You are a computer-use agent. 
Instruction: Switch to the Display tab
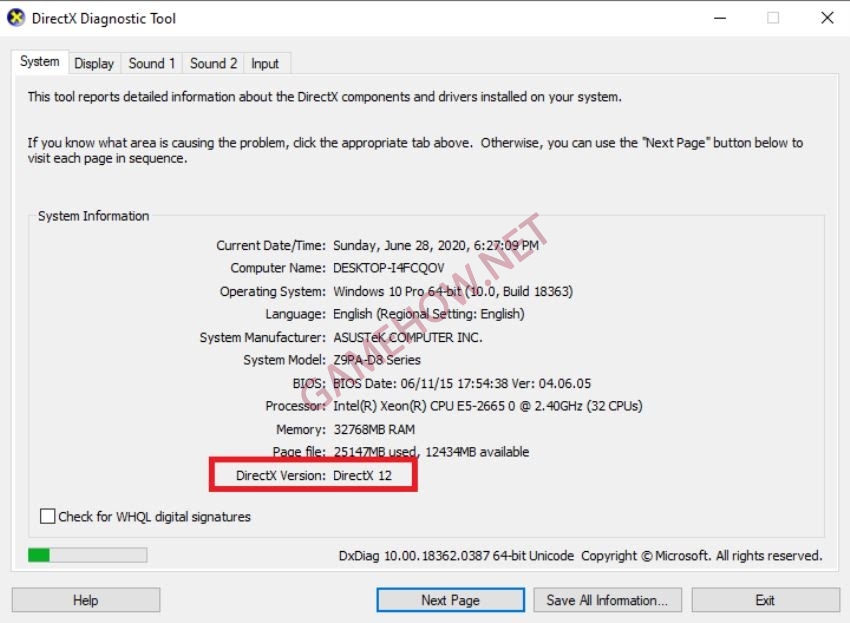pyautogui.click(x=94, y=63)
